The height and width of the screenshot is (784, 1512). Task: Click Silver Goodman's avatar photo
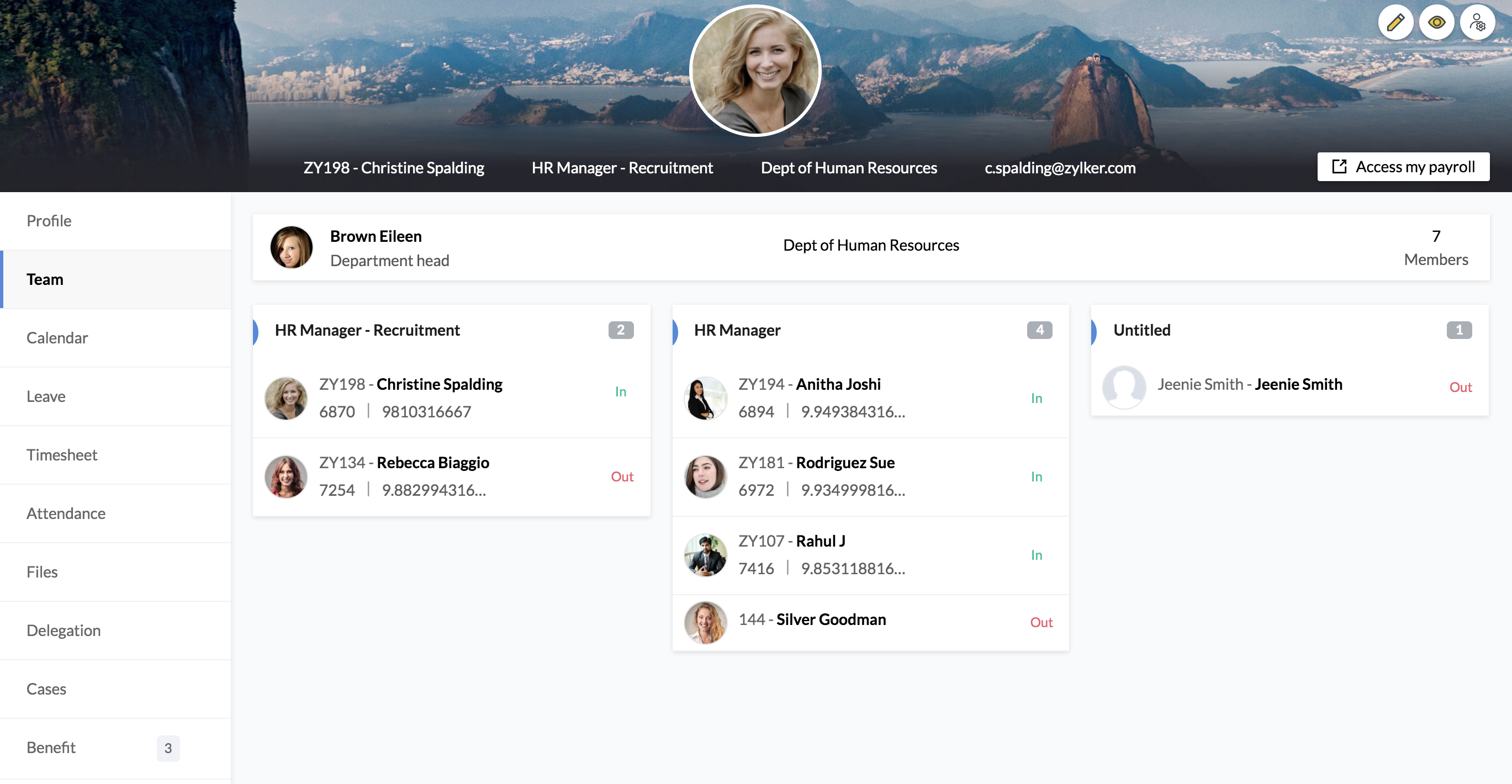point(705,622)
